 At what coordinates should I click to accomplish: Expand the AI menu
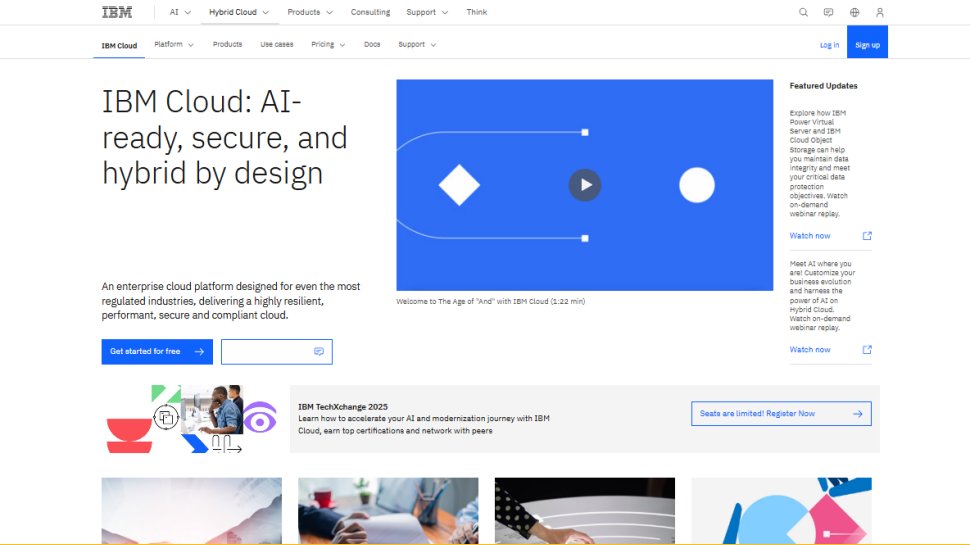(180, 12)
